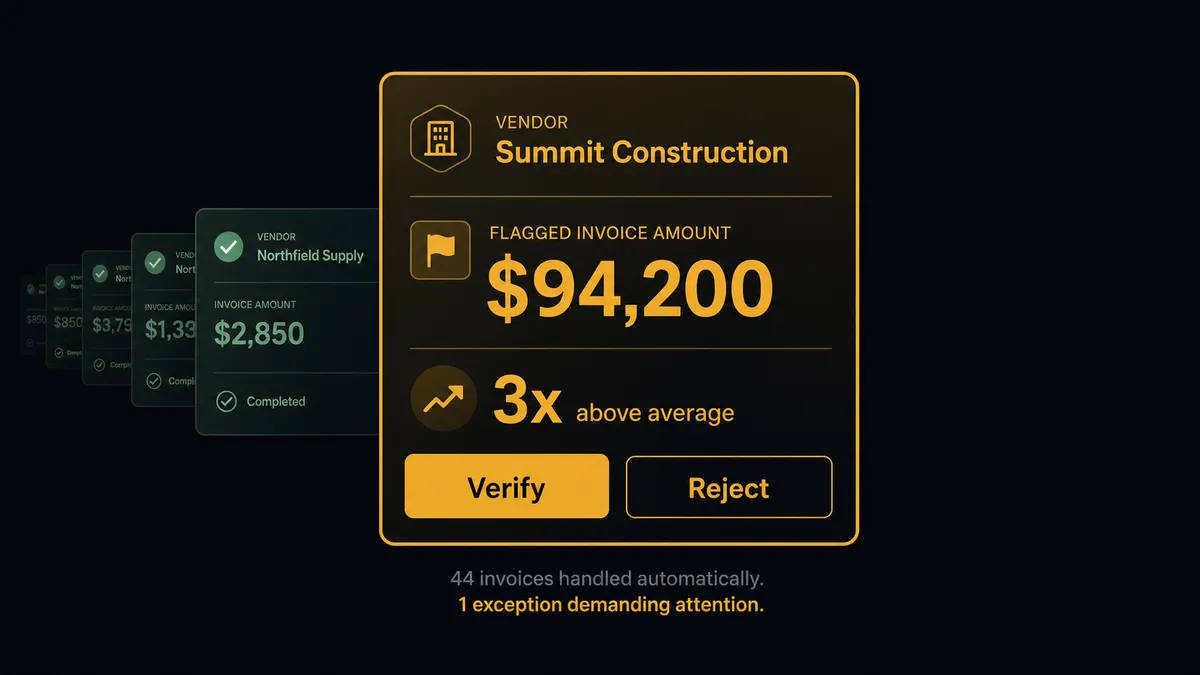Click green checkmark badge beside Northfield Supply

pyautogui.click(x=229, y=246)
